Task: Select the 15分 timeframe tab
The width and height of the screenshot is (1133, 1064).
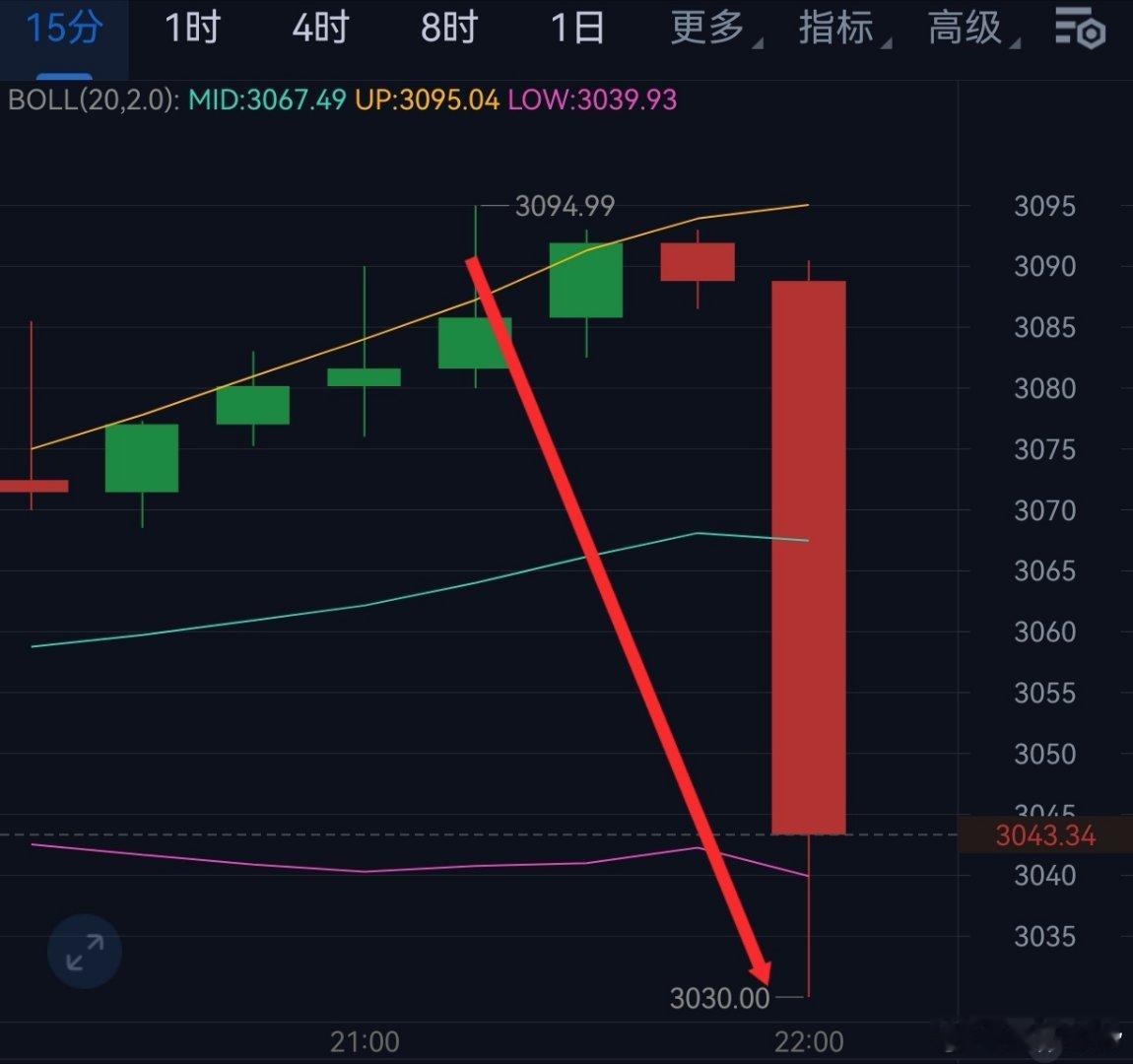Action: tap(64, 29)
